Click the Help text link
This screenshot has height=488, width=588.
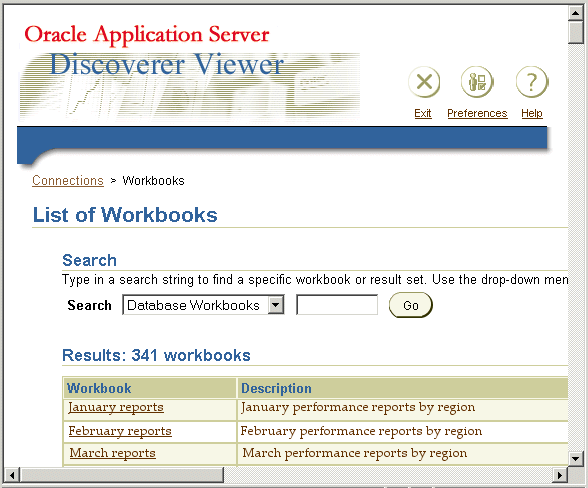coord(532,113)
